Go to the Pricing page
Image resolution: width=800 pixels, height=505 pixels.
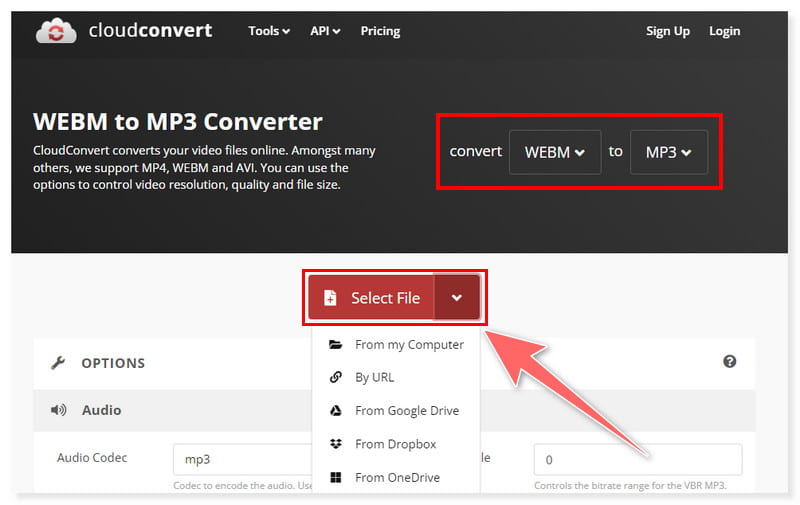pos(380,31)
